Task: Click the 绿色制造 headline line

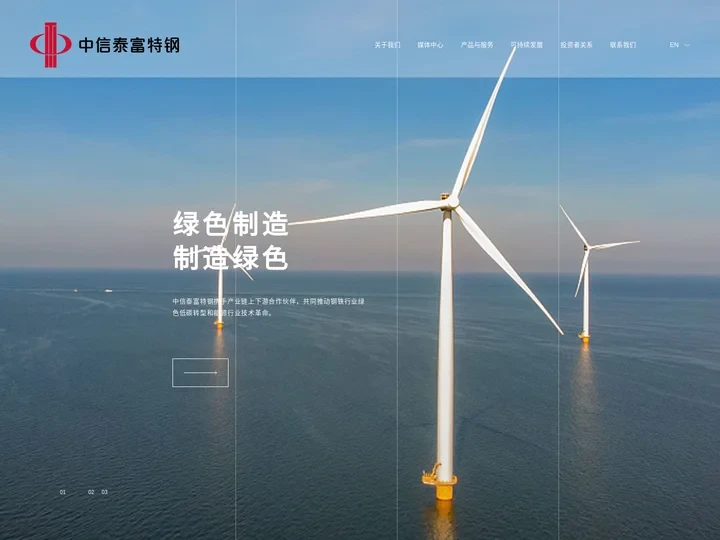Action: (230, 224)
